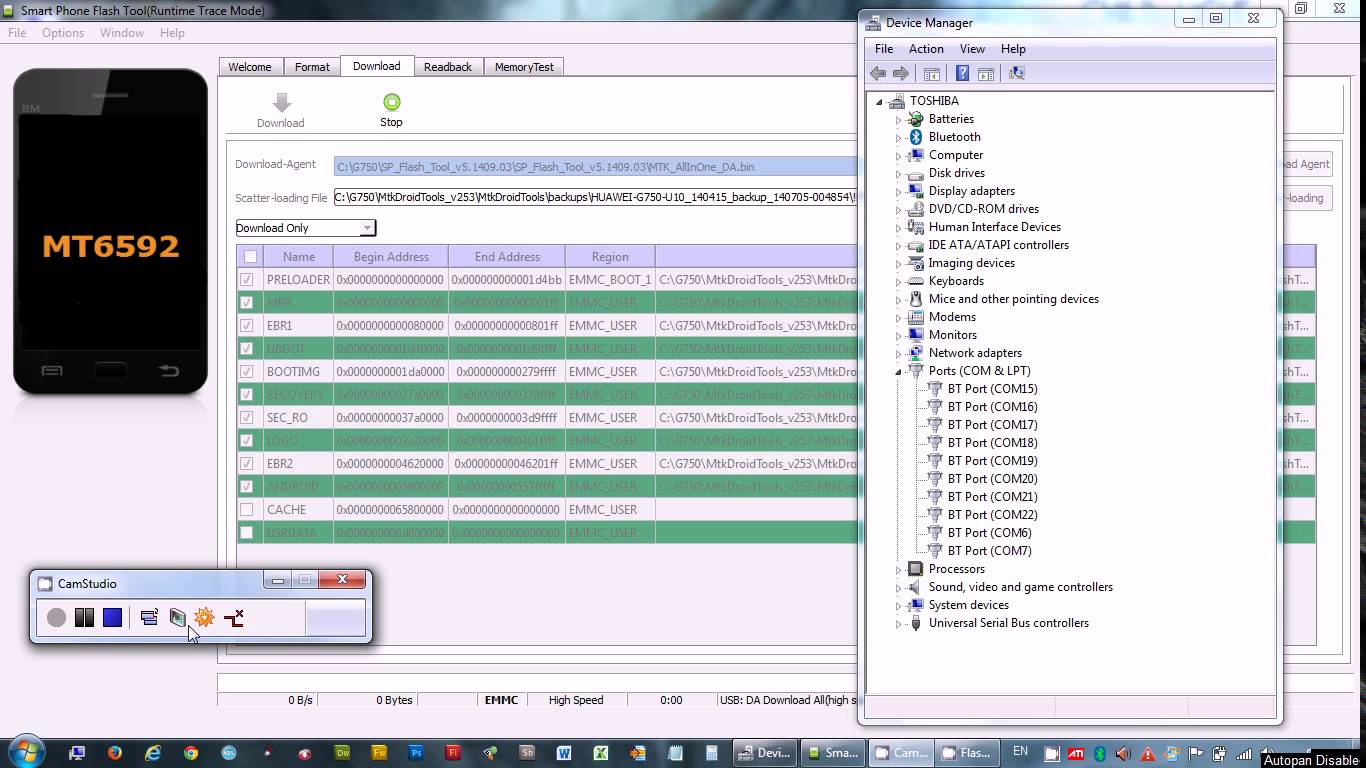
Task: Click the Begin Address column header
Action: pyautogui.click(x=391, y=257)
